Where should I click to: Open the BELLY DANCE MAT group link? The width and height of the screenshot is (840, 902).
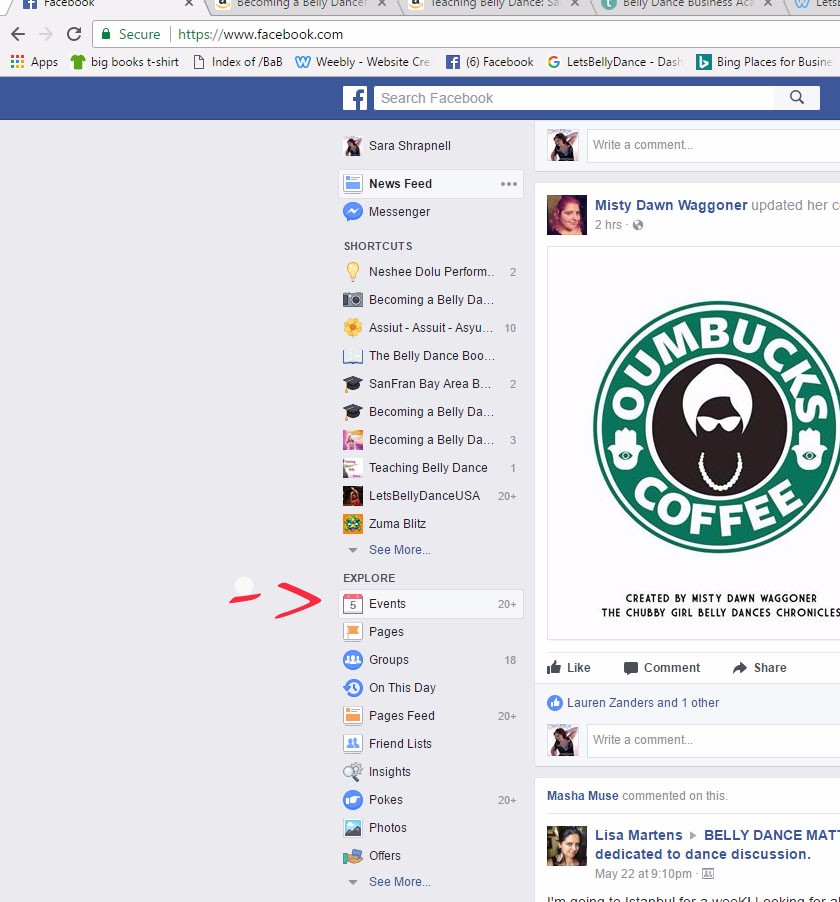click(x=772, y=835)
